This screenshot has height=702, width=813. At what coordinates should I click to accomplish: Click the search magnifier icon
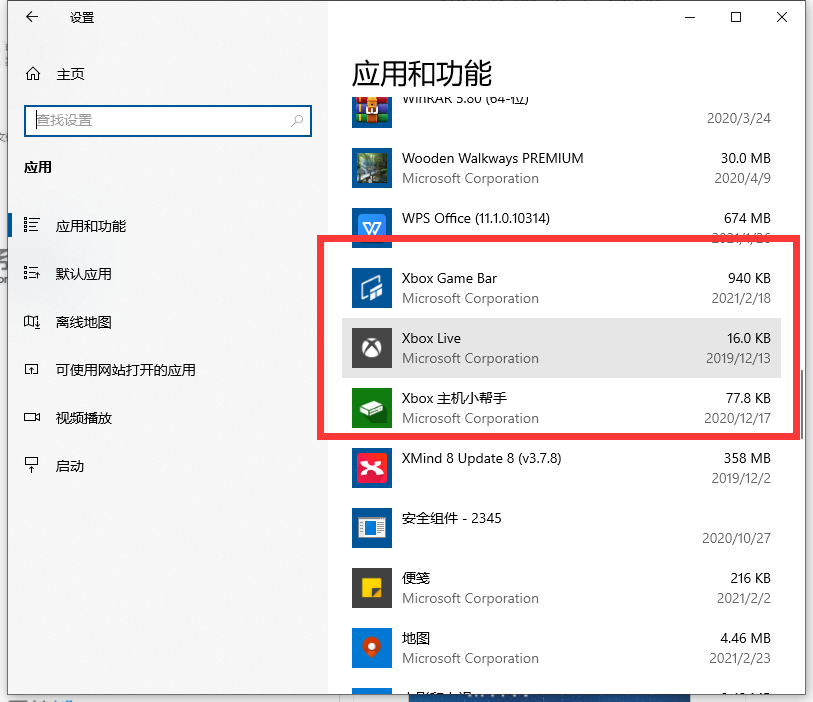pyautogui.click(x=297, y=121)
